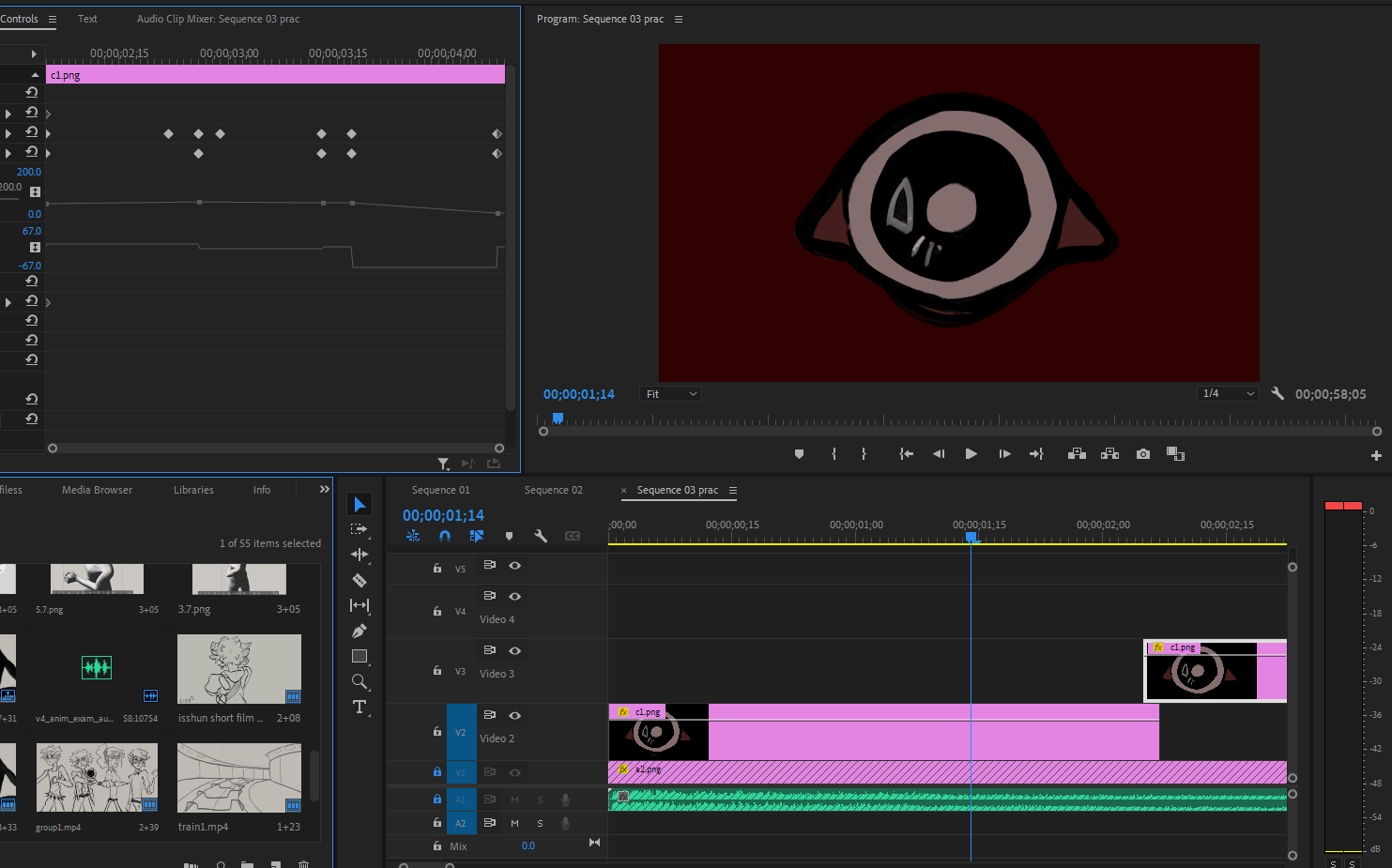Hide the Video 4 track output
Viewport: 1392px width, 868px height.
point(514,597)
